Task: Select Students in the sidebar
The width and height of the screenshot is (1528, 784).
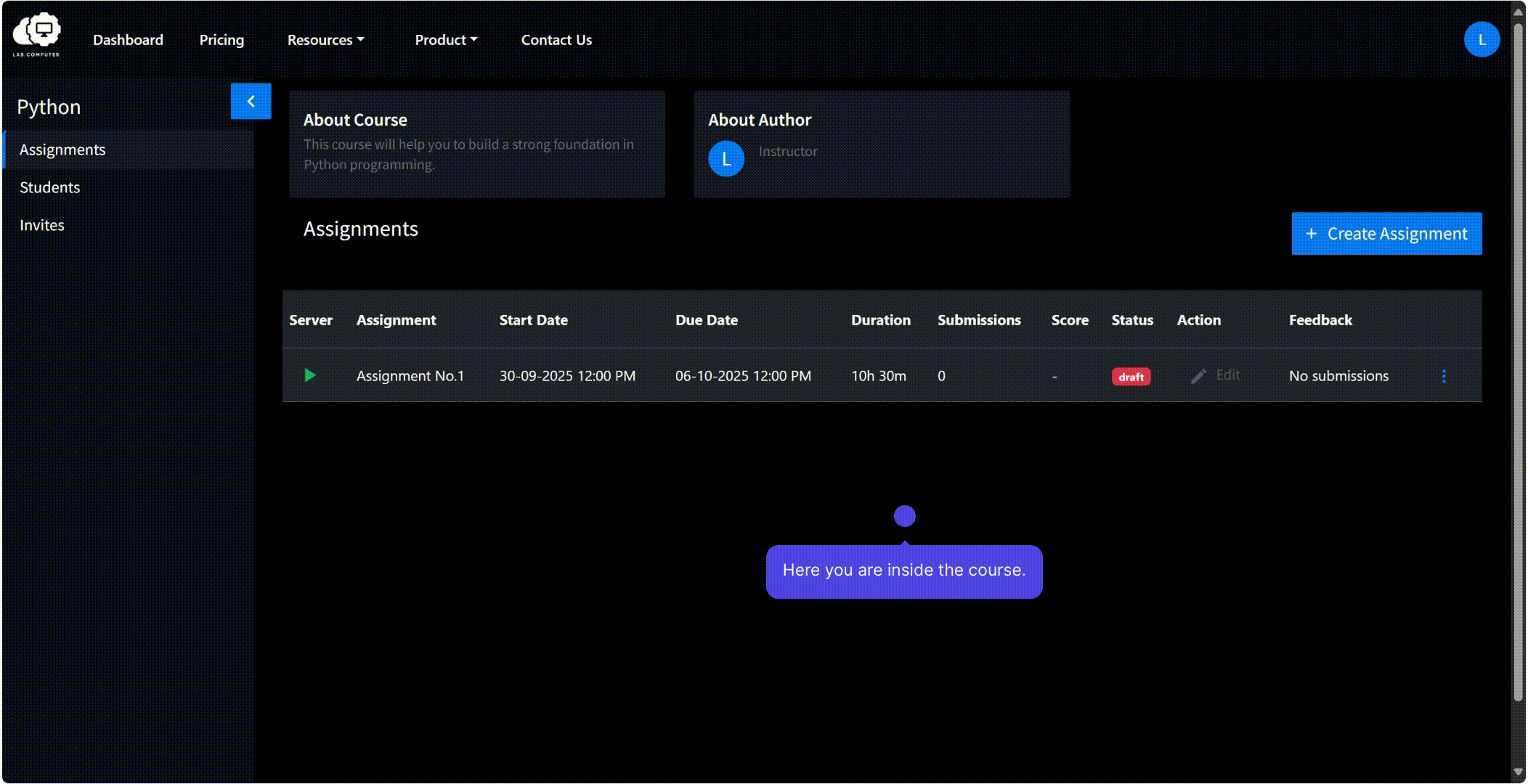Action: (x=129, y=187)
